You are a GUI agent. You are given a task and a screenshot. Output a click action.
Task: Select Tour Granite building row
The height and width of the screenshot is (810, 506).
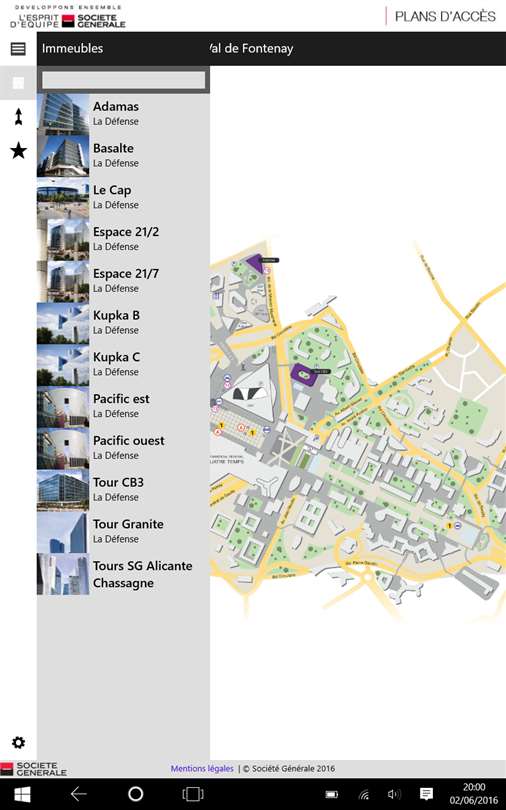(123, 533)
